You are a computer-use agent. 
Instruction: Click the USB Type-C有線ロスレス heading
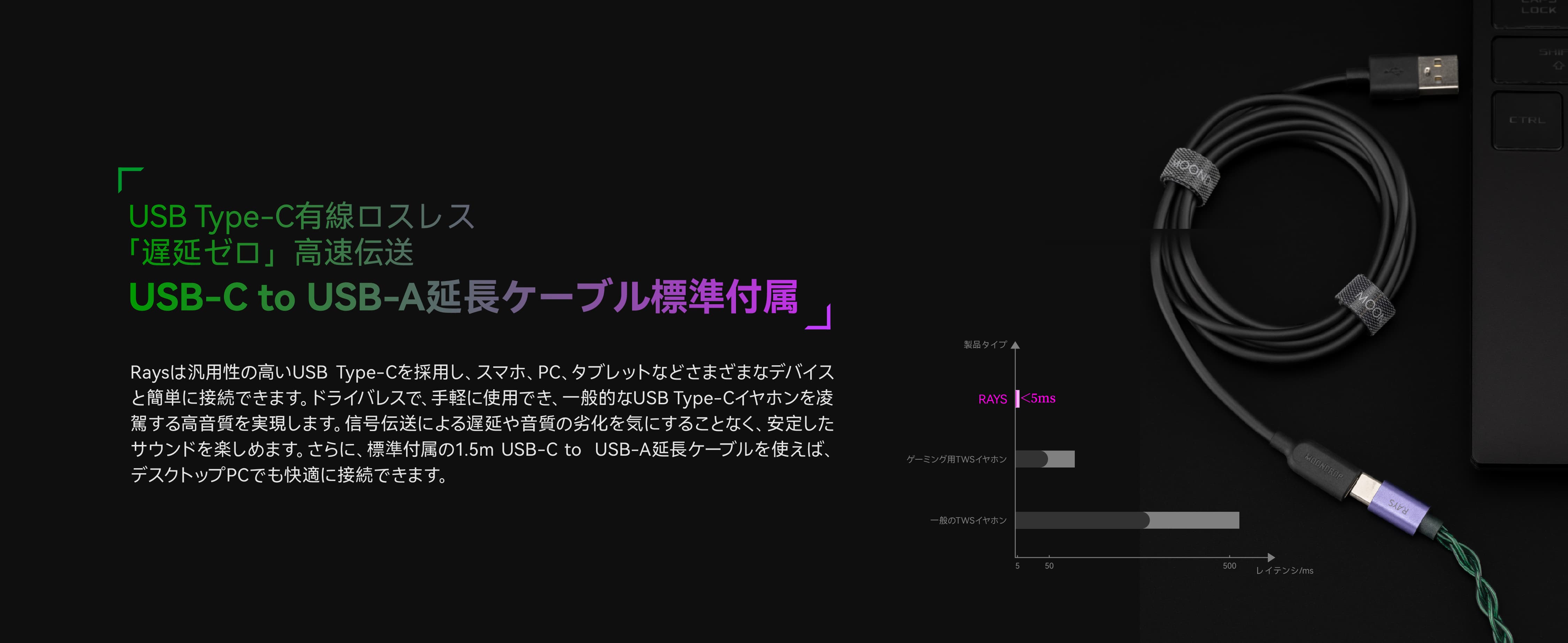[301, 216]
